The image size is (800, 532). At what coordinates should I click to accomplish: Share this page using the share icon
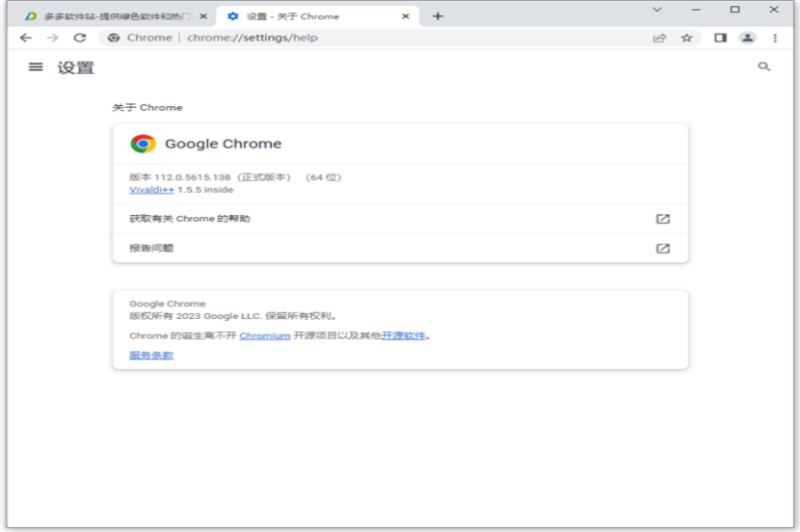tap(659, 38)
